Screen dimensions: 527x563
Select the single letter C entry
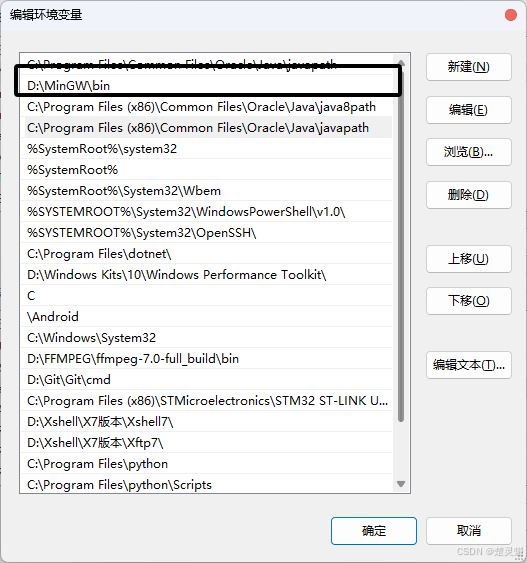coord(206,296)
